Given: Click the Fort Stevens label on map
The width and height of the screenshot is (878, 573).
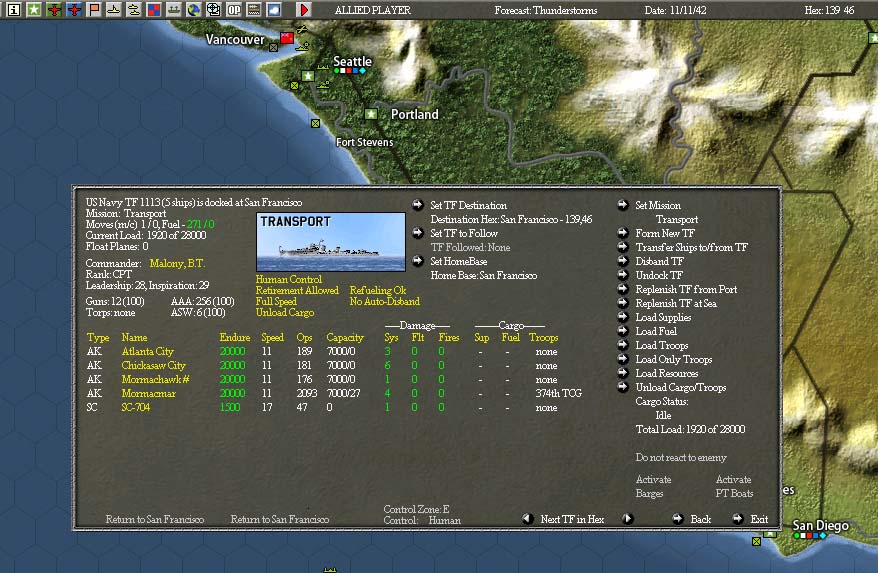Looking at the screenshot, I should point(365,142).
